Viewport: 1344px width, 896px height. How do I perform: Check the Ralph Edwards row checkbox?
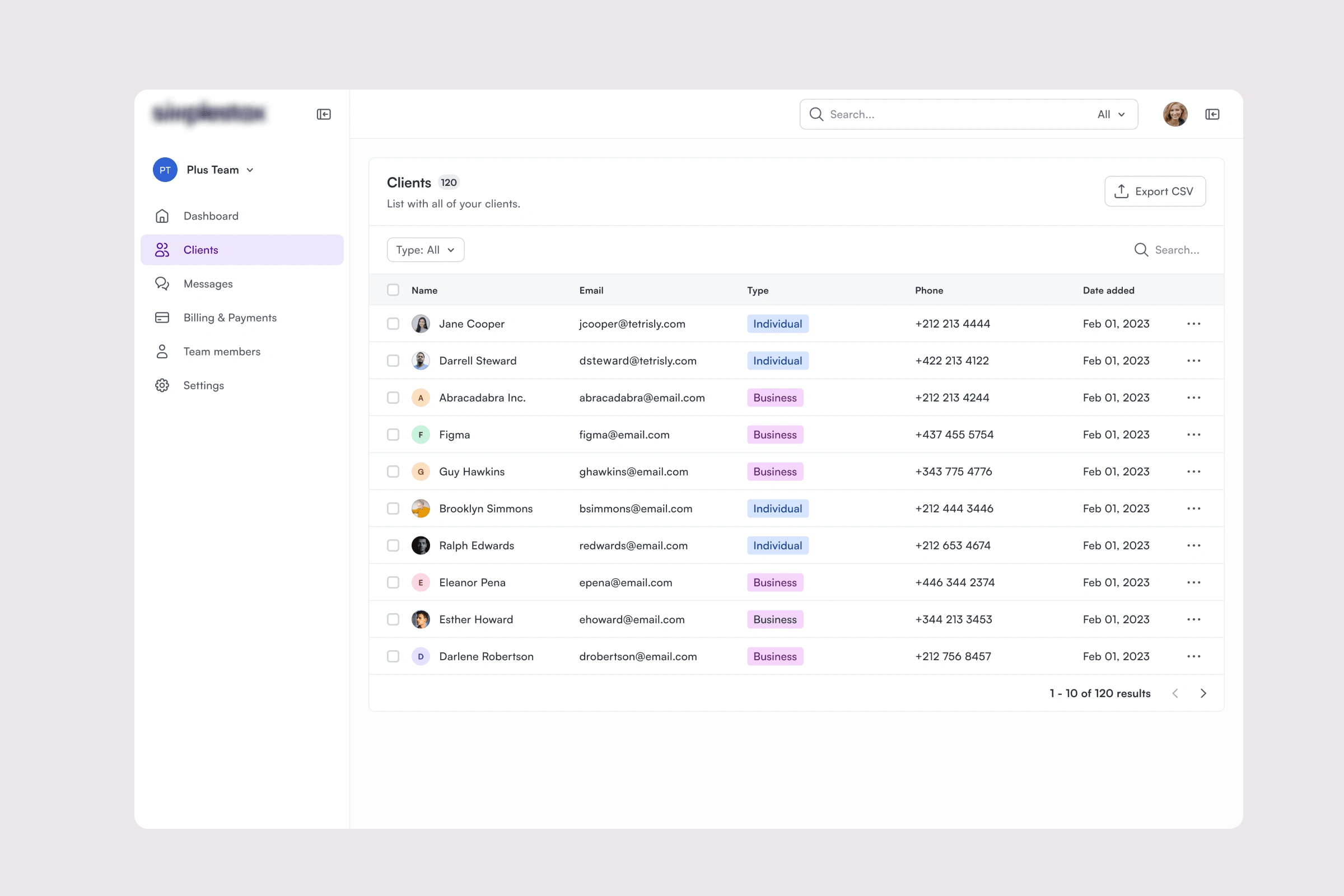pyautogui.click(x=393, y=545)
